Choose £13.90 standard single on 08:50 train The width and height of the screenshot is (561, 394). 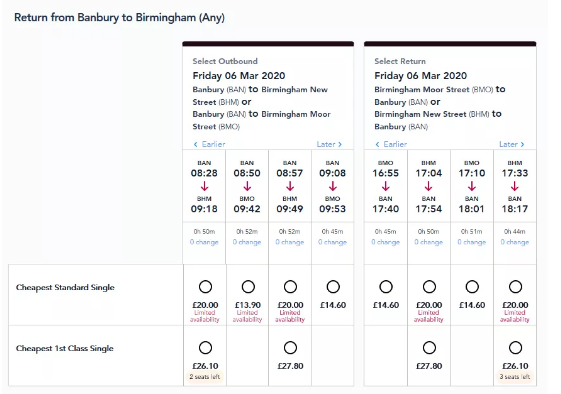248,287
